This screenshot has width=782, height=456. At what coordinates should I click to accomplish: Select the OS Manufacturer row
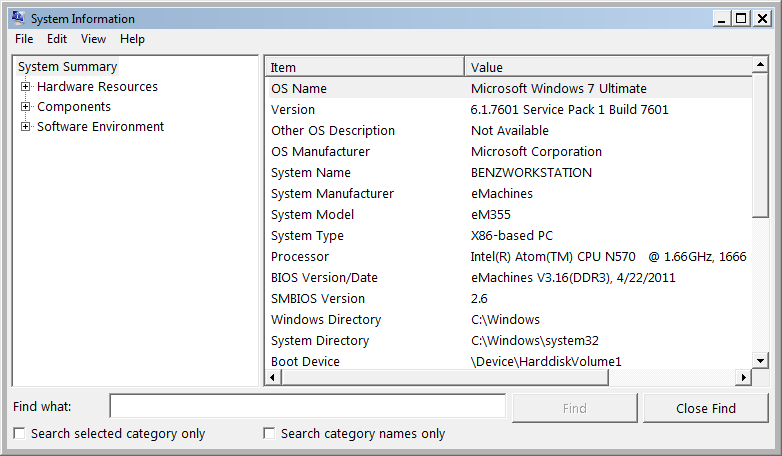point(509,151)
